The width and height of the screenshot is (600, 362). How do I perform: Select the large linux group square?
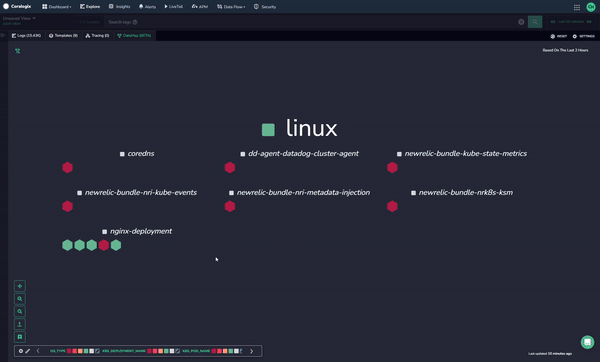point(268,130)
